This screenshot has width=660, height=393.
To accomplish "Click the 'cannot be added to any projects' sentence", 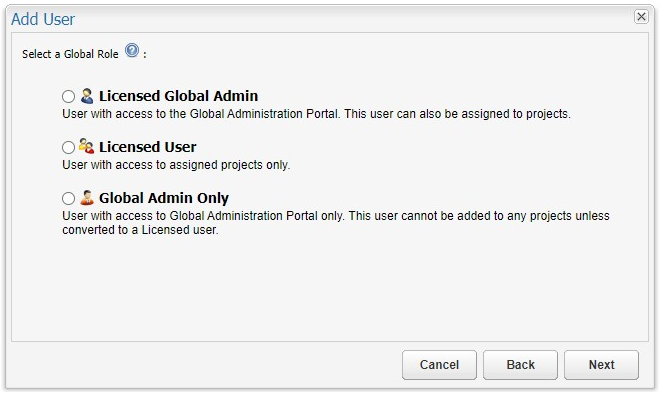I will coord(479,216).
